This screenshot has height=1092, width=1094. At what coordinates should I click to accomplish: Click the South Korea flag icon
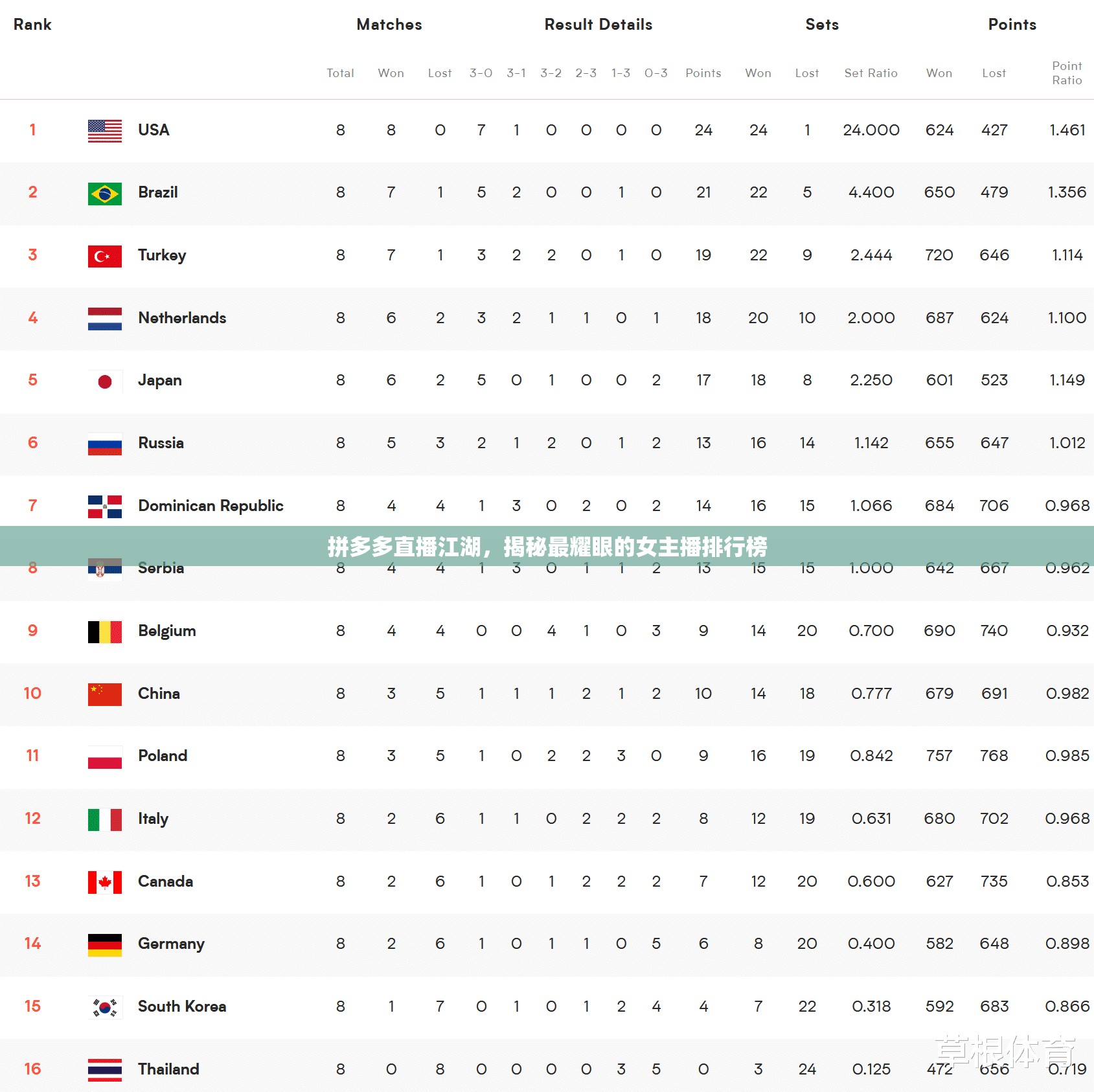pyautogui.click(x=105, y=1008)
